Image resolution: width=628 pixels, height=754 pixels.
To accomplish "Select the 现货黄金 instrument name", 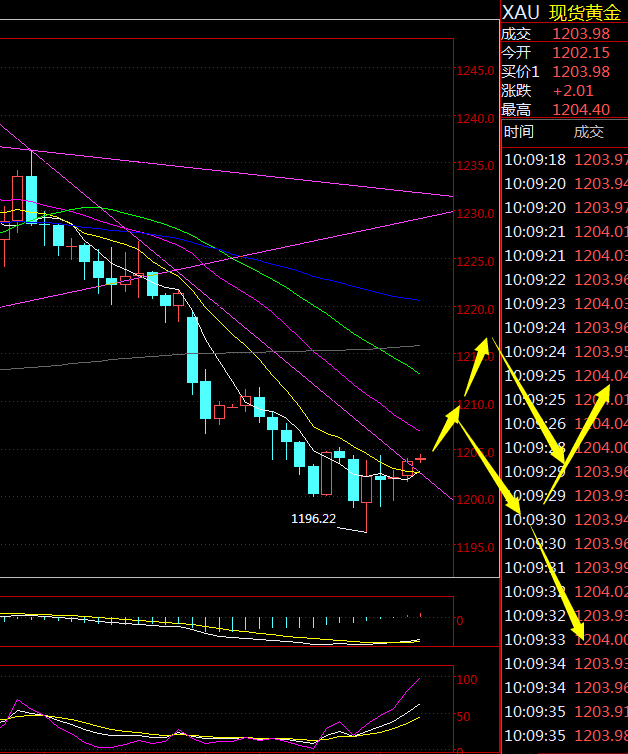I will pos(585,13).
